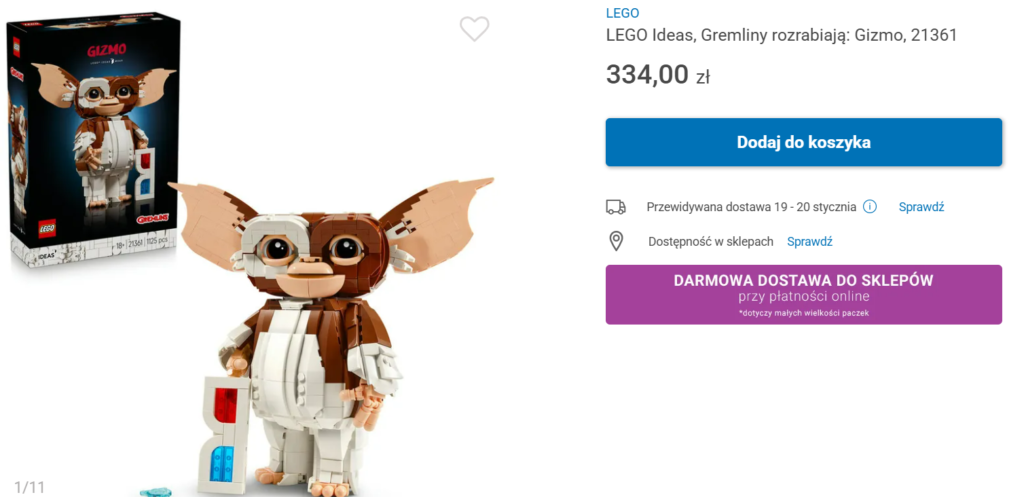This screenshot has height=497, width=1024.
Task: Click the LEGO brand link
Action: [x=622, y=13]
